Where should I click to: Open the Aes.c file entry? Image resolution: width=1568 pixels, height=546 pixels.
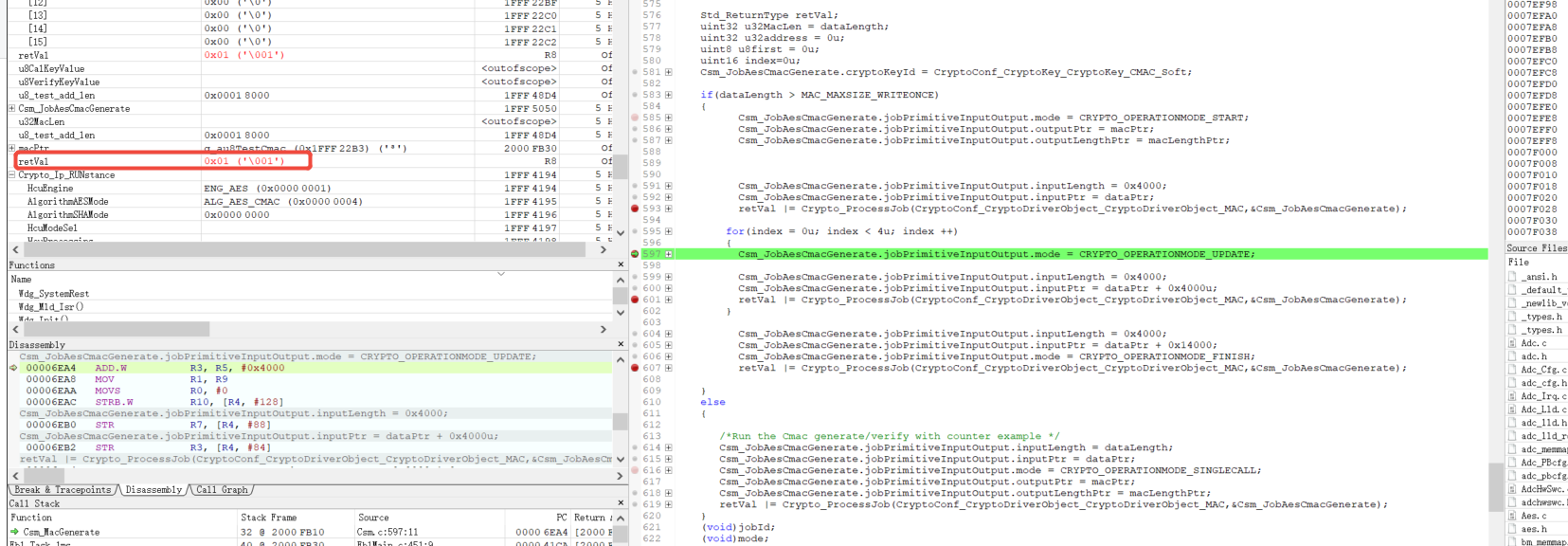click(x=1536, y=516)
